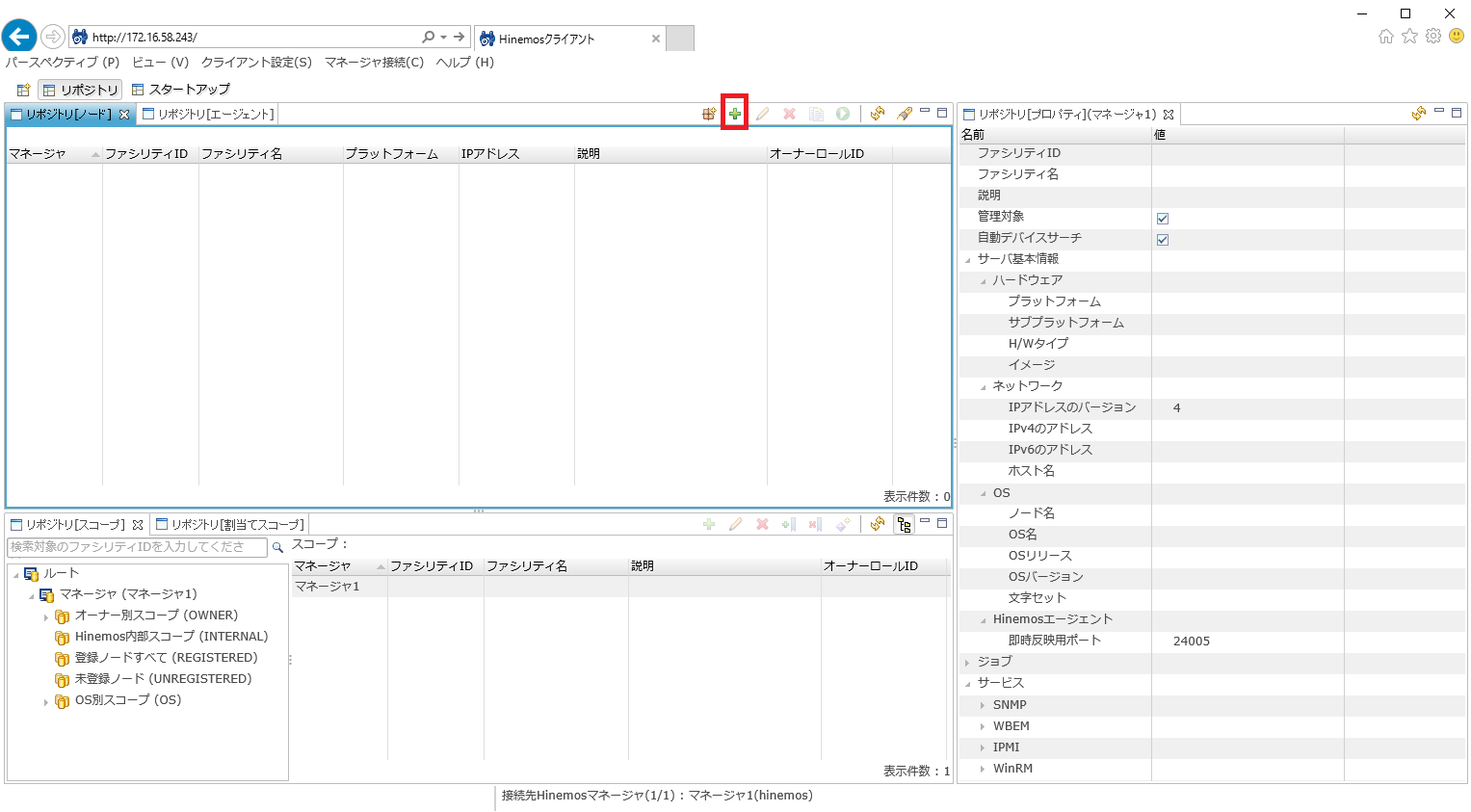Switch to リポジトリ[エージェント] tab
1471x812 pixels.
[208, 114]
